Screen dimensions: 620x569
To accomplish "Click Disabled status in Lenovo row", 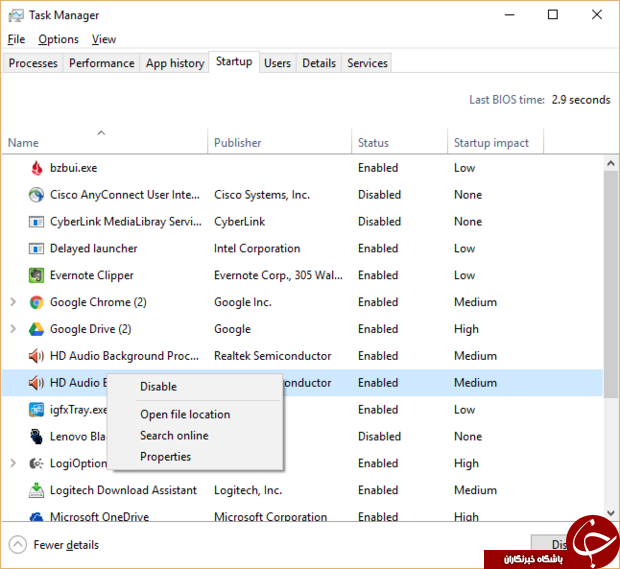I will tap(380, 437).
